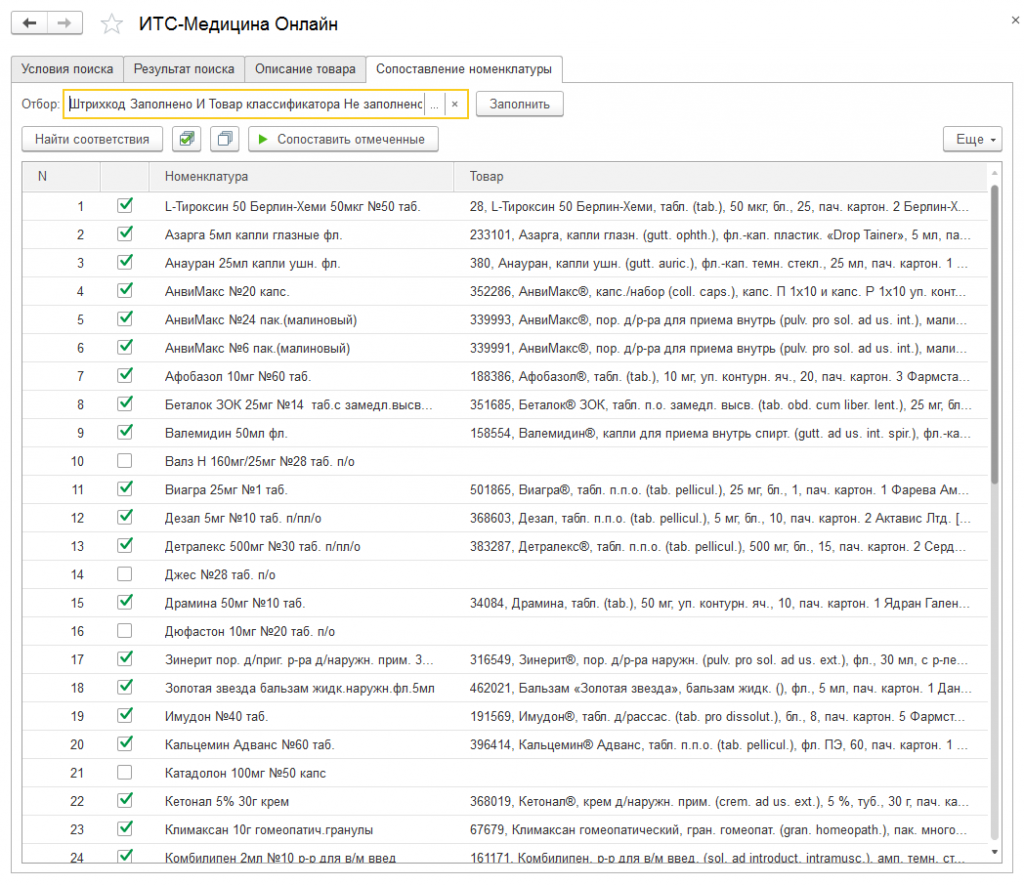Click Товар cell starting 188386, Афобазол
1024x886 pixels.
[x=721, y=376]
